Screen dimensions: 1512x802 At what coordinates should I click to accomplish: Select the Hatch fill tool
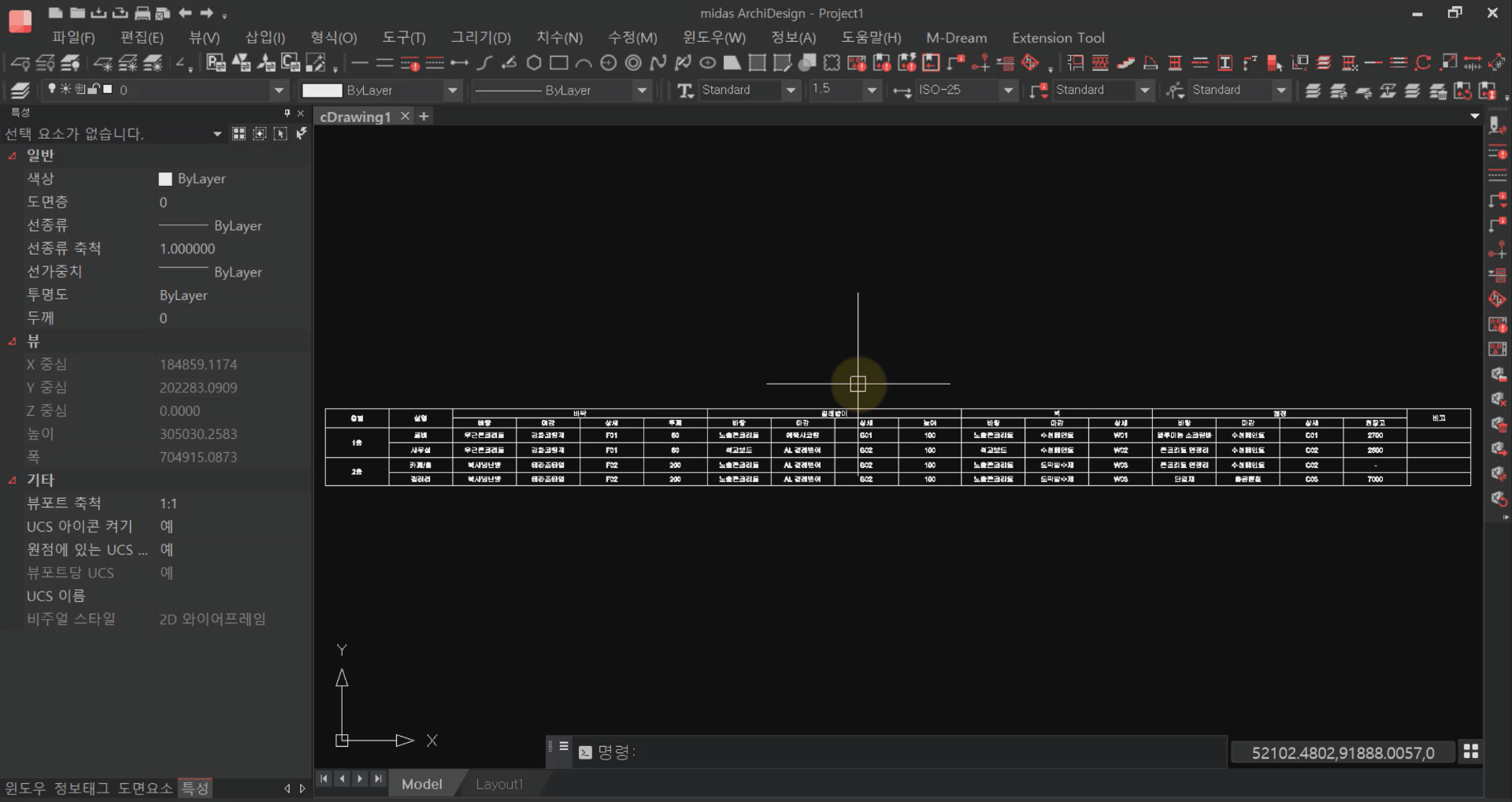coord(758,63)
